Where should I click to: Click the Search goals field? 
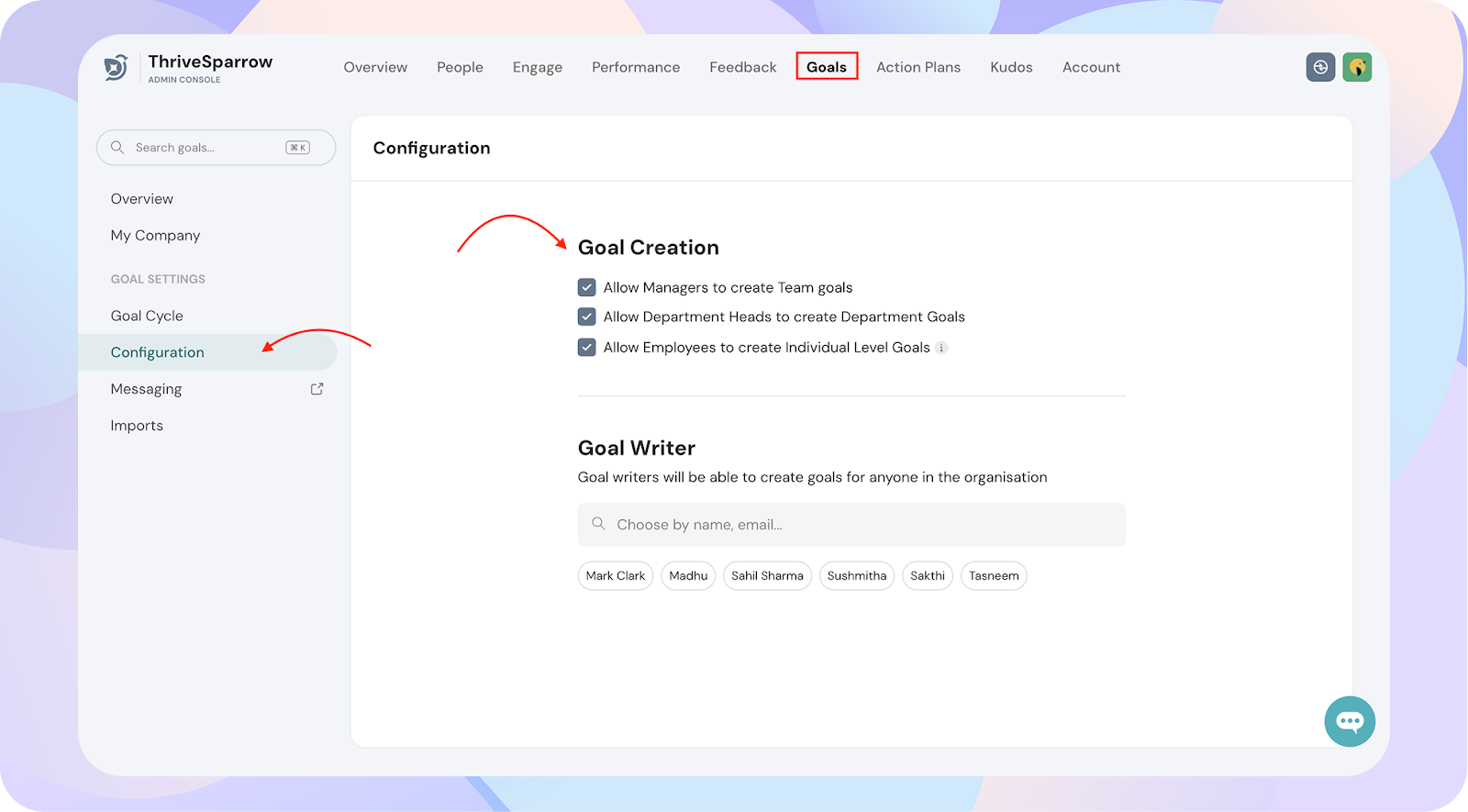216,148
